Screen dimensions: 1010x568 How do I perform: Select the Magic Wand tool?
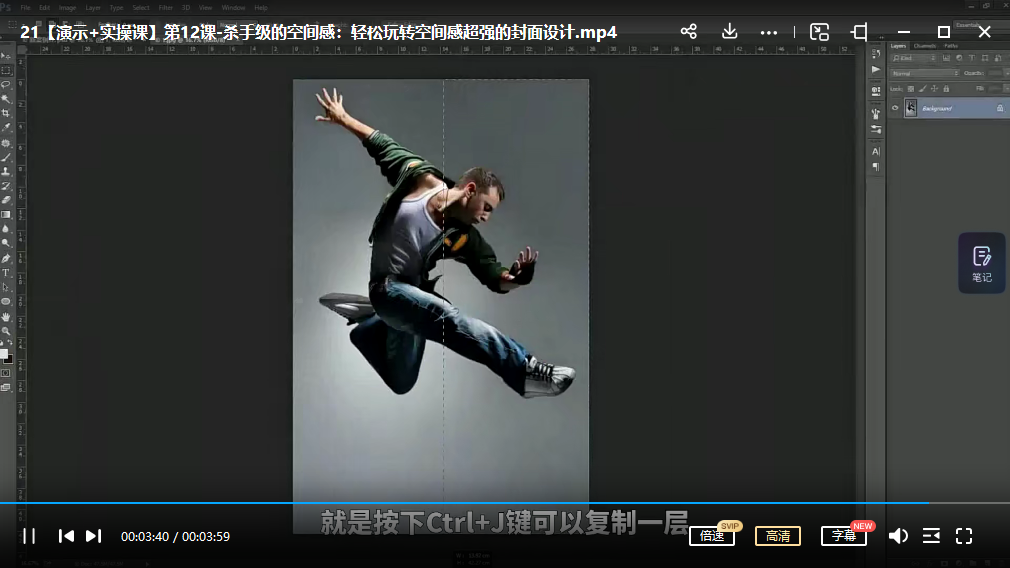click(6, 99)
